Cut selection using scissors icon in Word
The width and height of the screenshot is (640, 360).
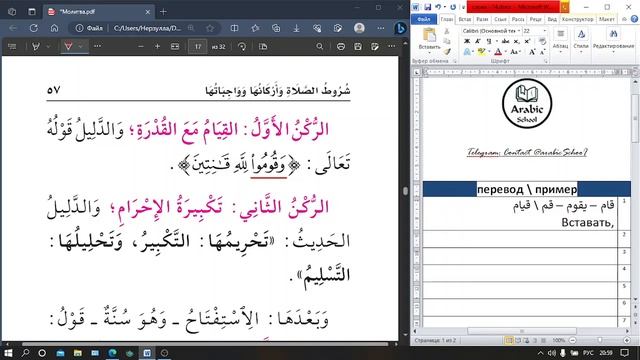[447, 31]
